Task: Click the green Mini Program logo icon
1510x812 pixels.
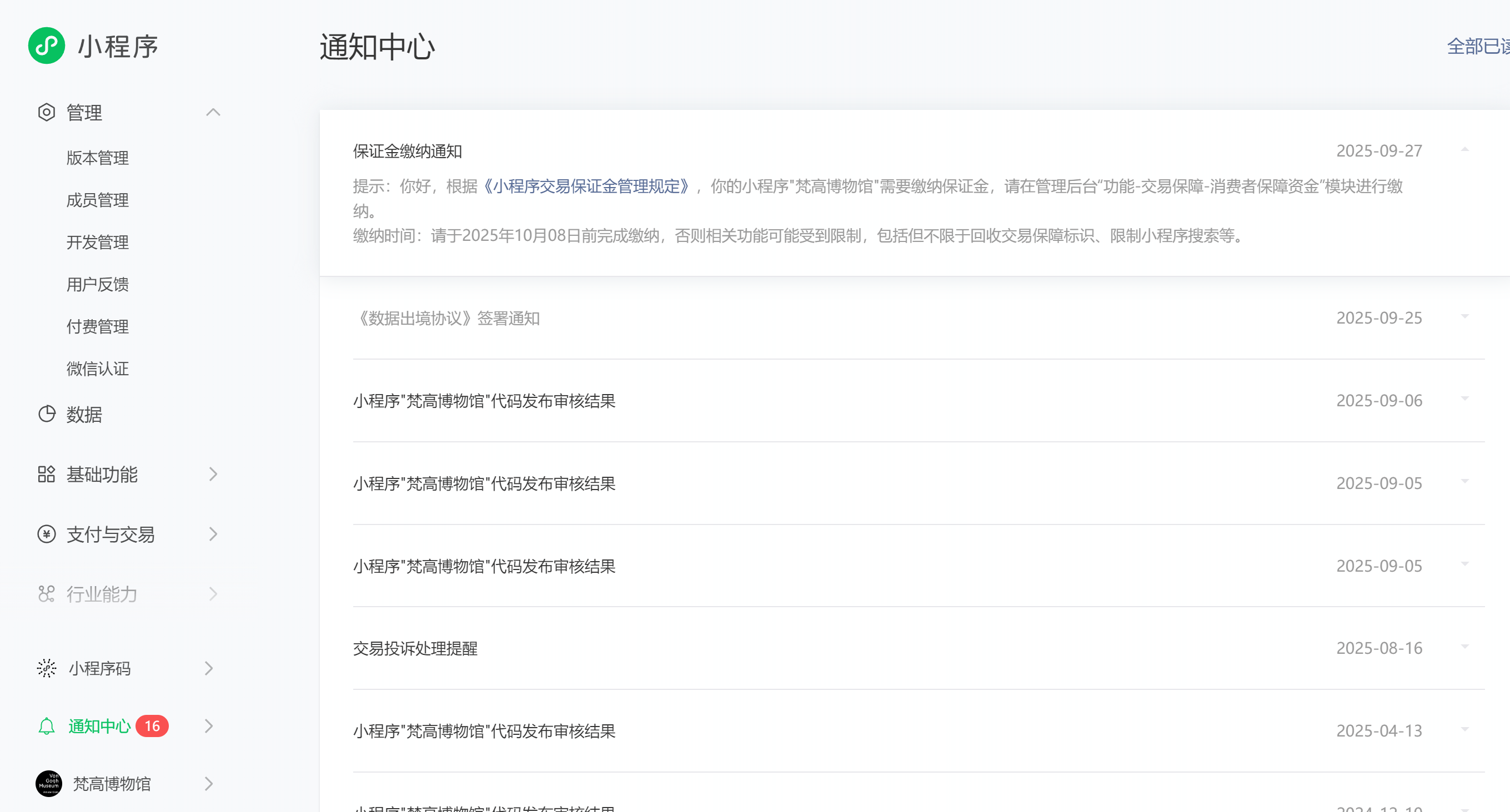Action: tap(46, 46)
